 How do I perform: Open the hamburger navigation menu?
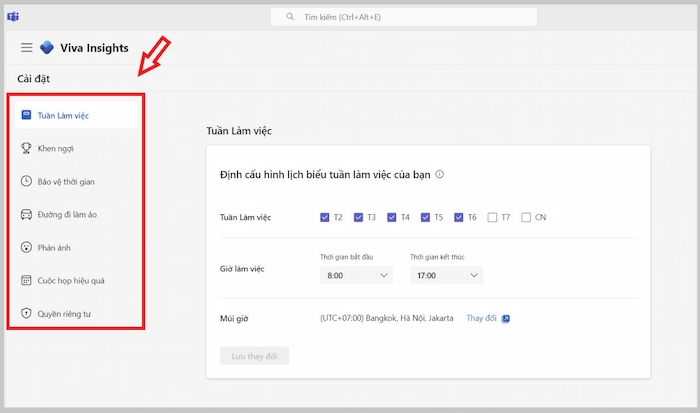27,47
